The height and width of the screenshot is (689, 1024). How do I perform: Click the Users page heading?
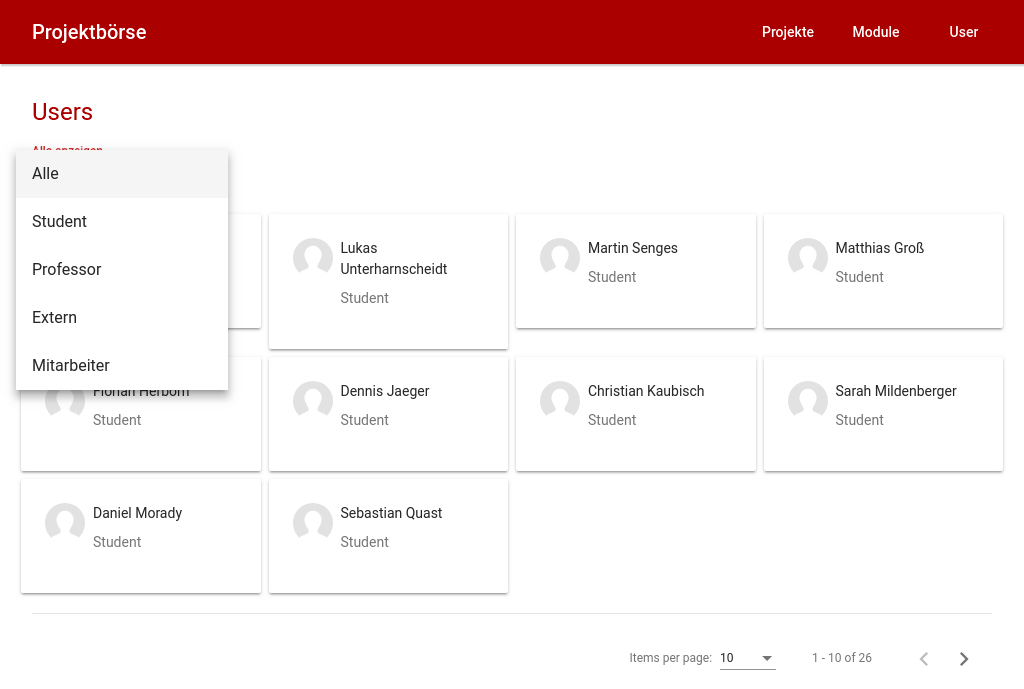[63, 112]
